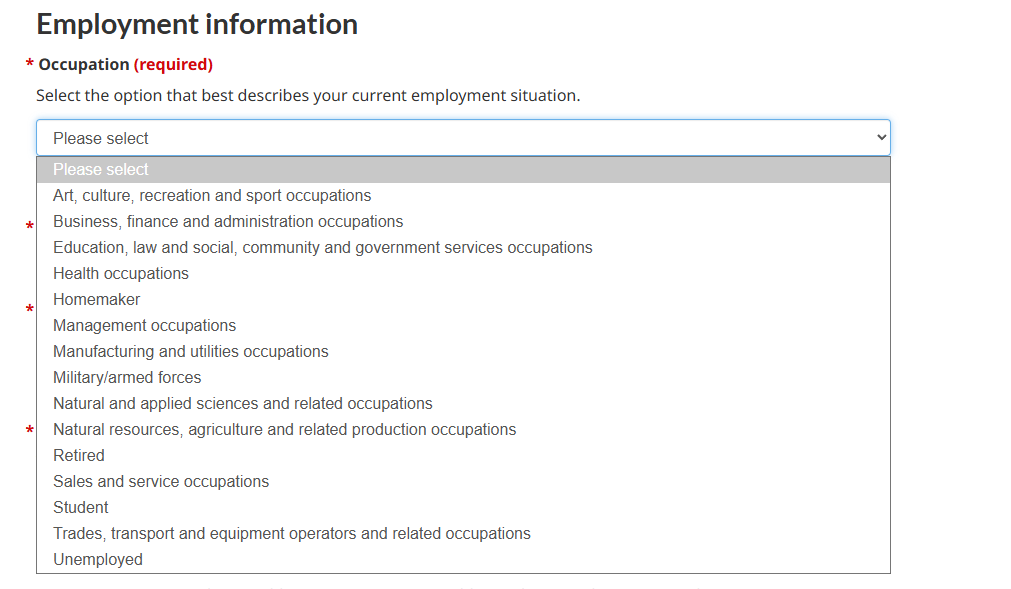Select Business, finance and administration occupations
The width and height of the screenshot is (1011, 589).
tap(463, 222)
